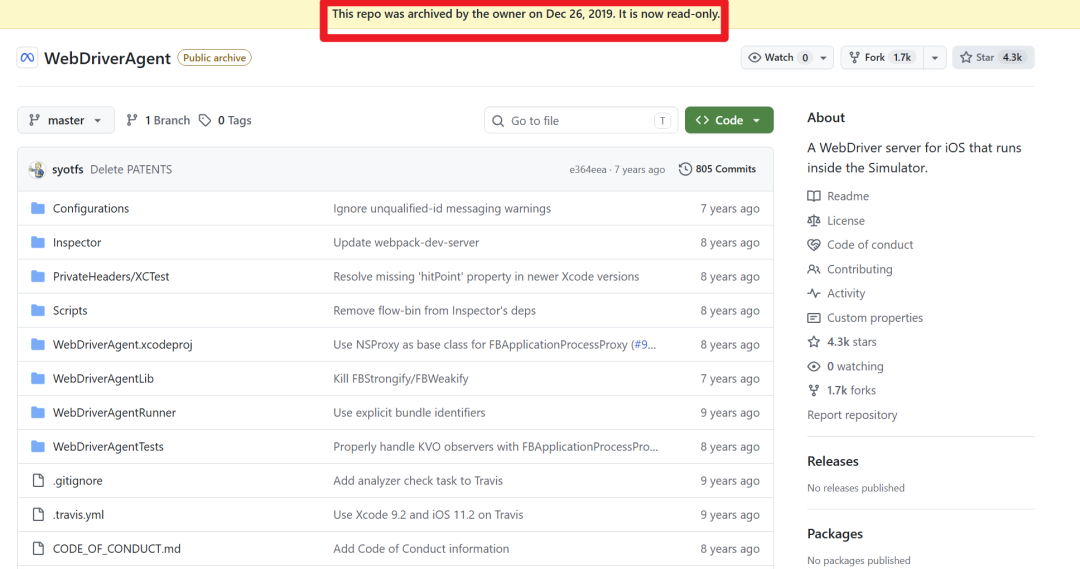Image resolution: width=1080 pixels, height=569 pixels.
Task: Open the master branch dropdown
Action: point(65,120)
